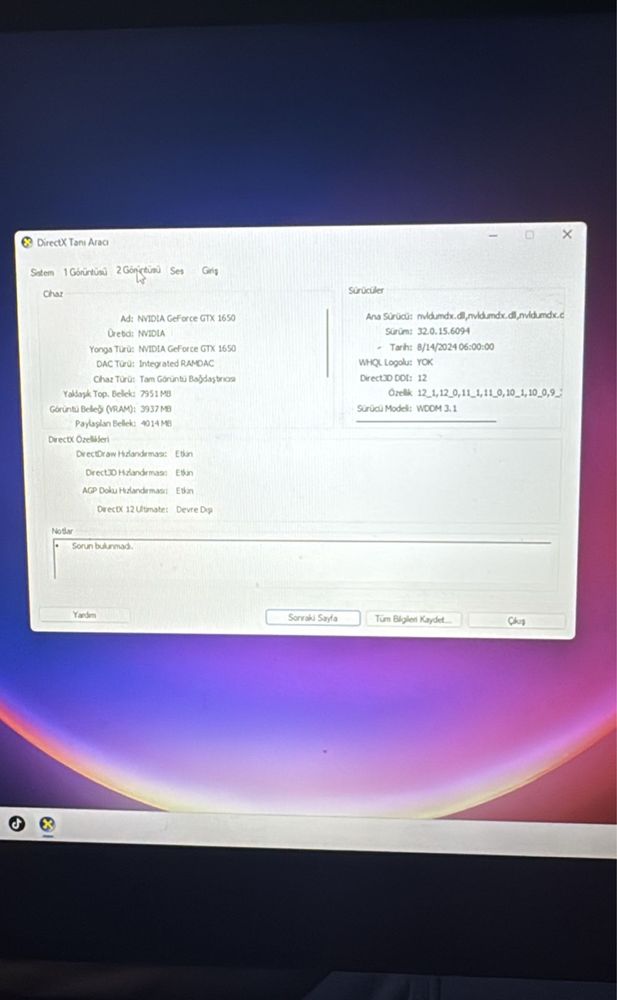The image size is (617, 1000).
Task: Minimize the DirectX Tanı Aracı window
Action: pyautogui.click(x=493, y=235)
